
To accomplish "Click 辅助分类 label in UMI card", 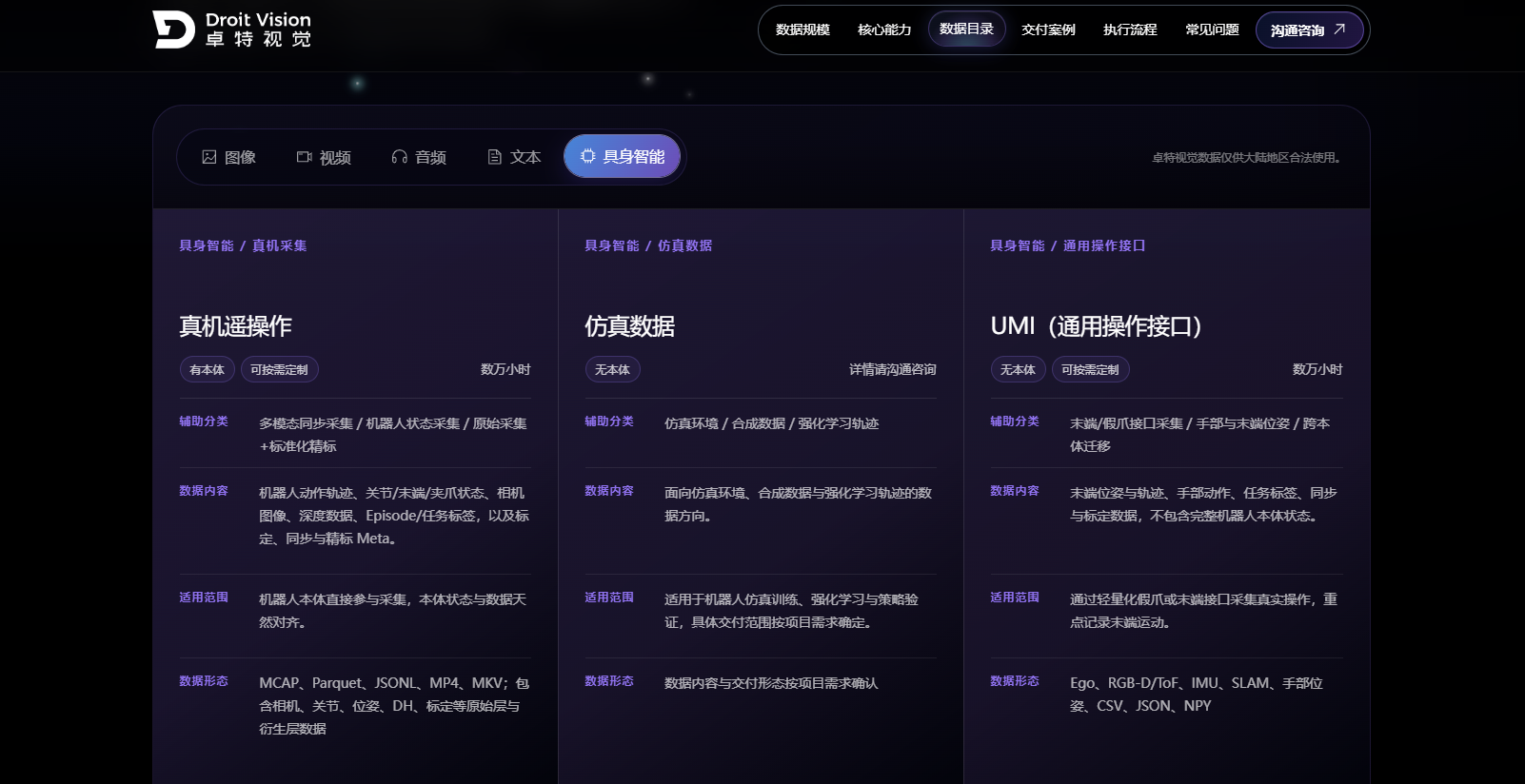I will pyautogui.click(x=1015, y=421).
